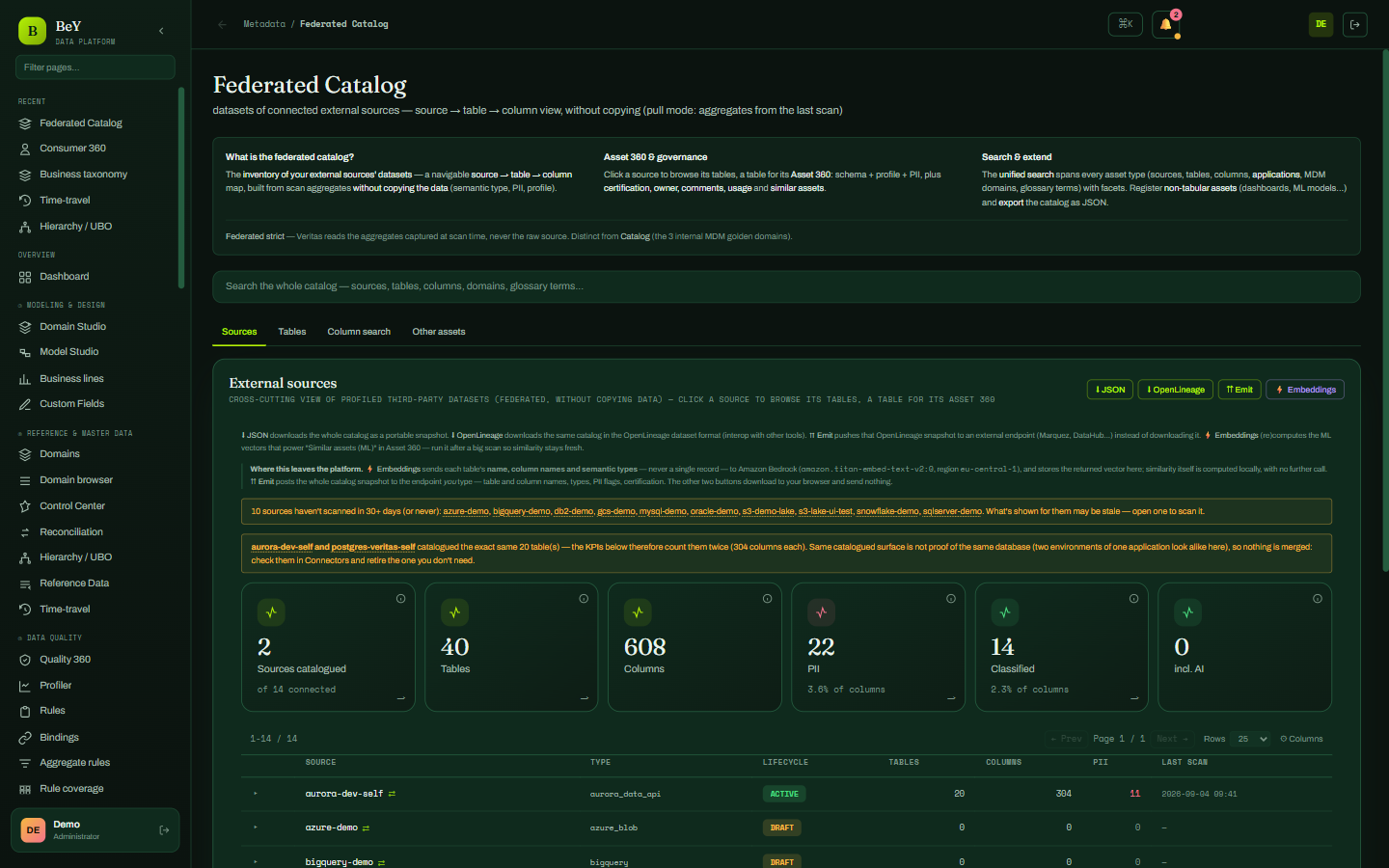The width and height of the screenshot is (1389, 868).
Task: Show info on the Classified KPI card
Action: [x=1134, y=599]
